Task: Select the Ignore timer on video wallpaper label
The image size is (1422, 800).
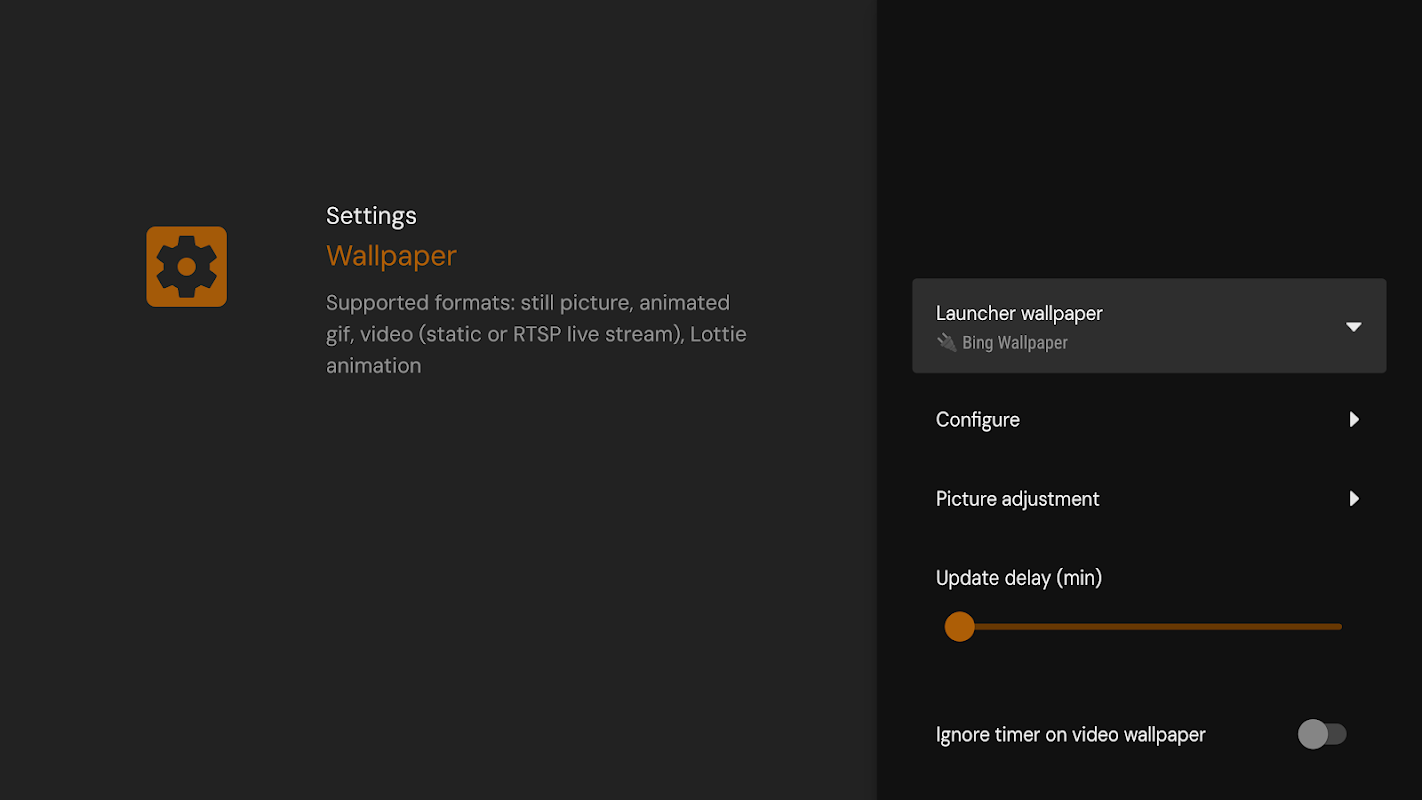Action: tap(1070, 734)
